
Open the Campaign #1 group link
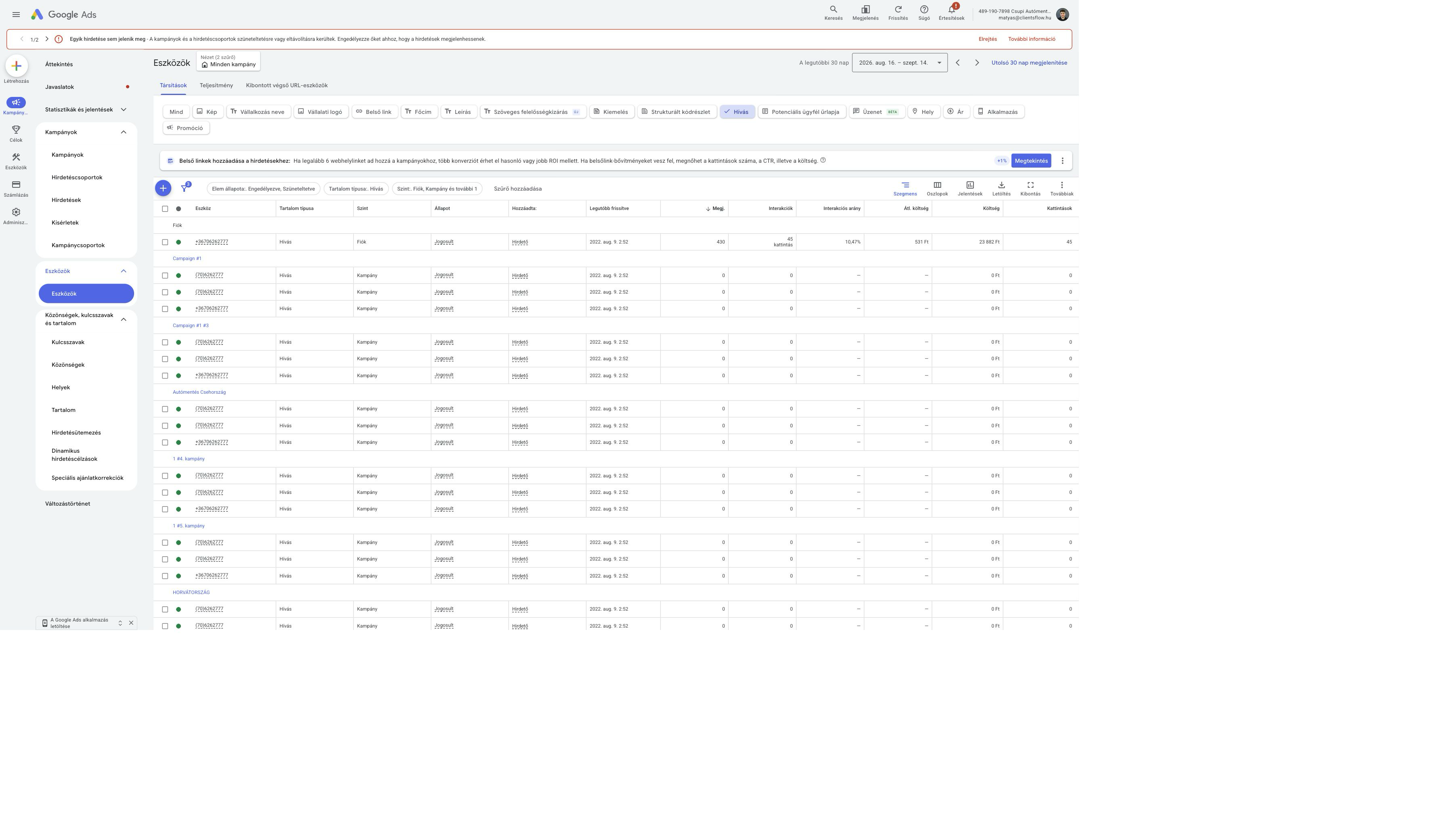187,258
